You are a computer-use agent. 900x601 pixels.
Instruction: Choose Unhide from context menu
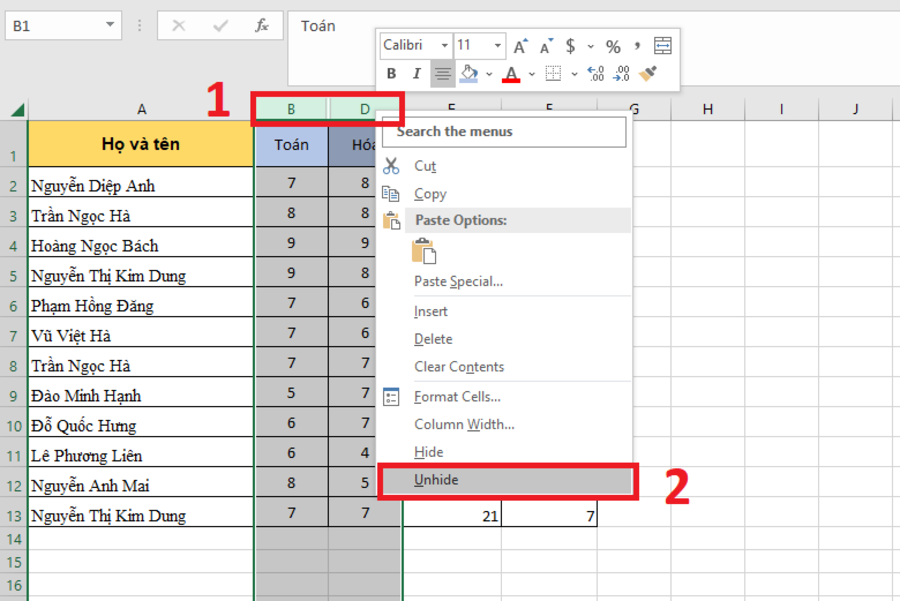(507, 480)
